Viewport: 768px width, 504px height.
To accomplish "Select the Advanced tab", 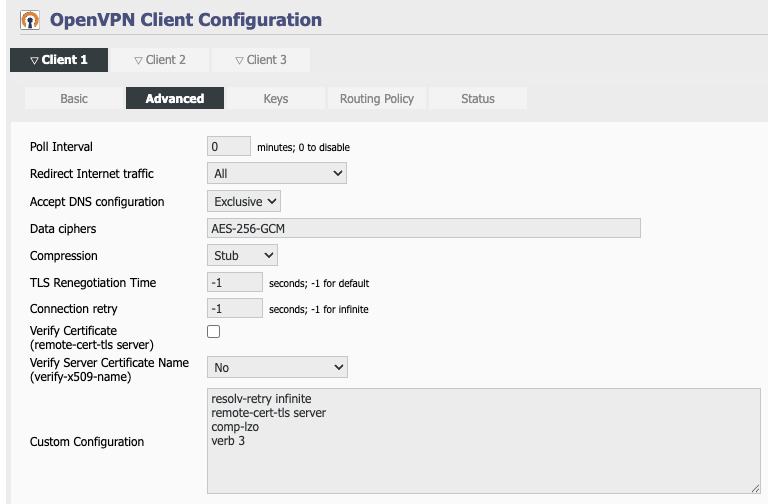I will 175,98.
